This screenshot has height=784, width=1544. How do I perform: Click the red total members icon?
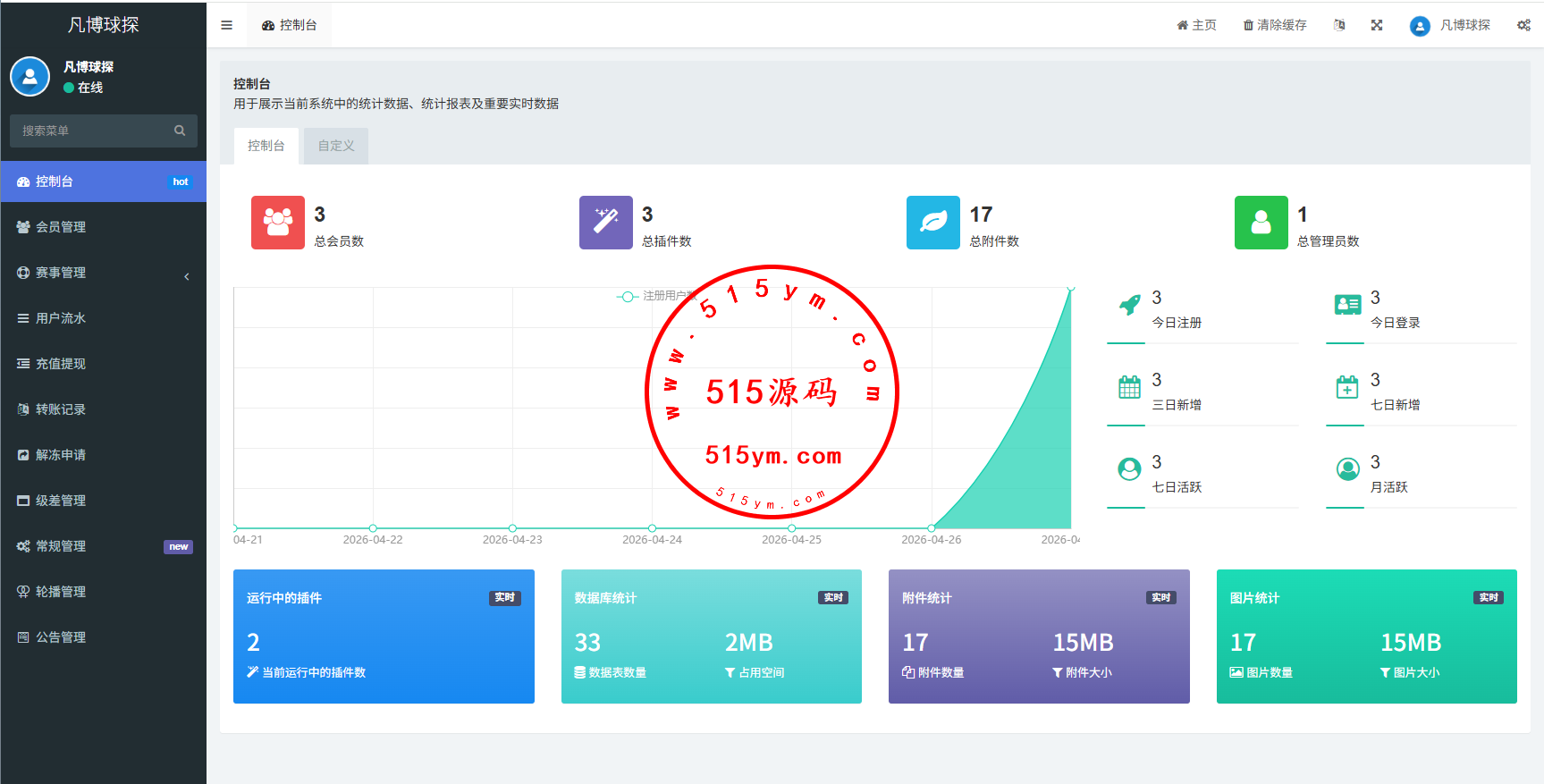click(x=277, y=223)
